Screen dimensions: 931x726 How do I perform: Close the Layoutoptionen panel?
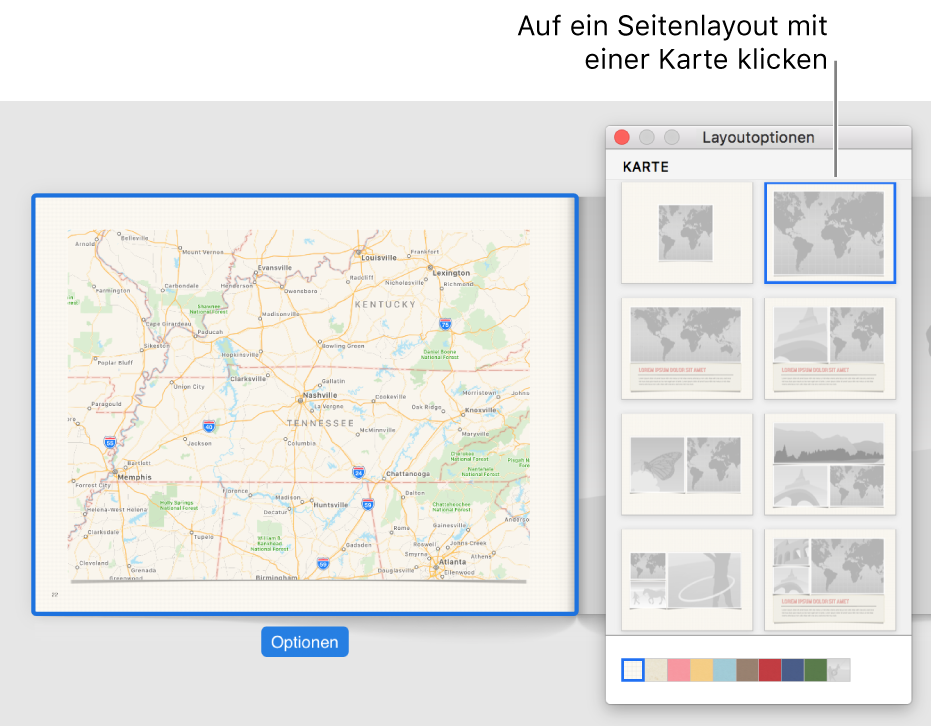(621, 137)
